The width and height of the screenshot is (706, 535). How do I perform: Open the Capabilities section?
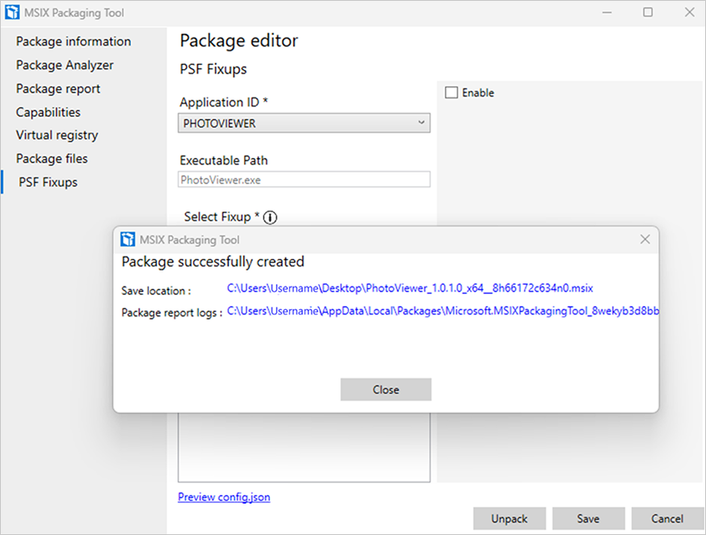coord(48,112)
